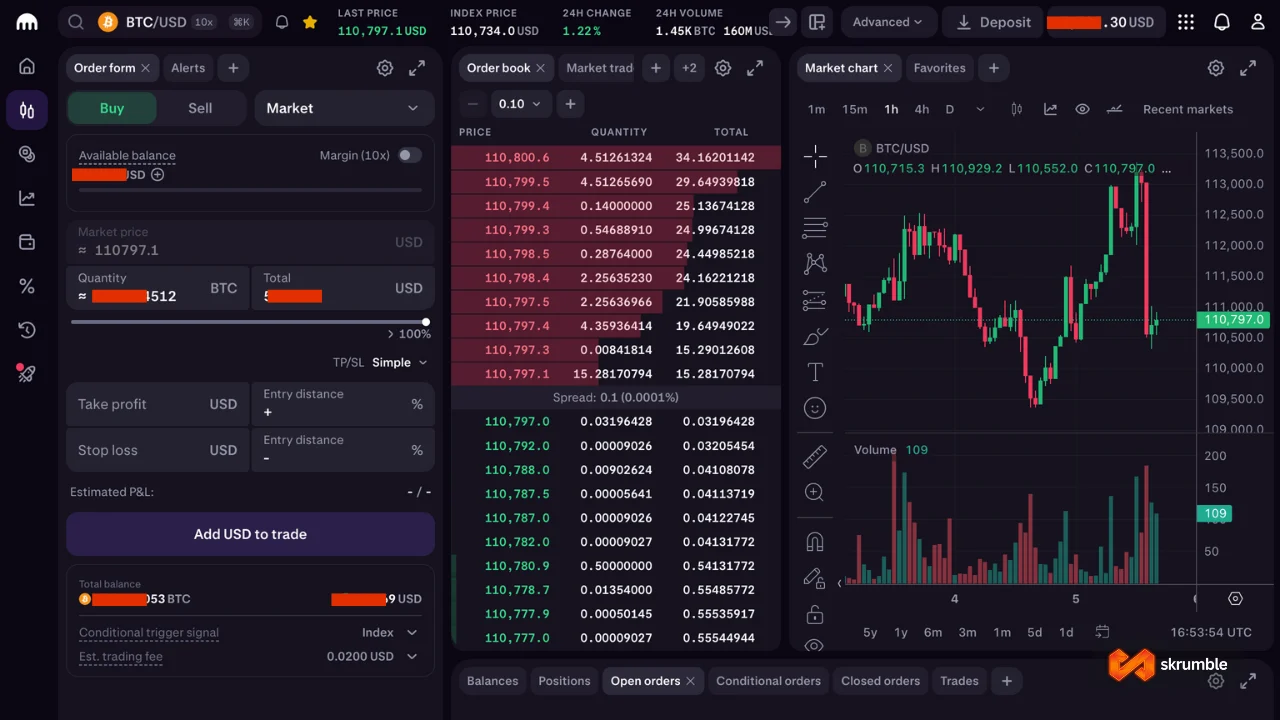Open notification bell next to BTC/USD
1280x720 pixels.
[x=282, y=22]
